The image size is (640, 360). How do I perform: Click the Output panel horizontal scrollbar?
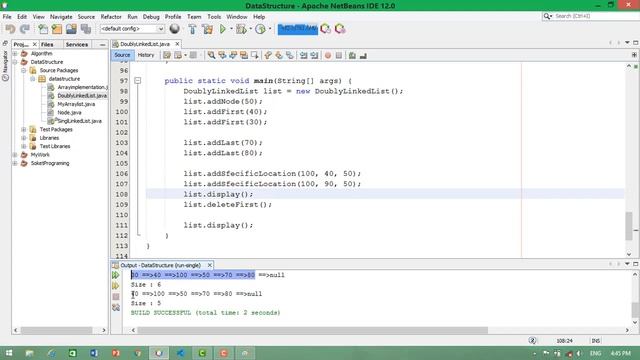pyautogui.click(x=312, y=330)
